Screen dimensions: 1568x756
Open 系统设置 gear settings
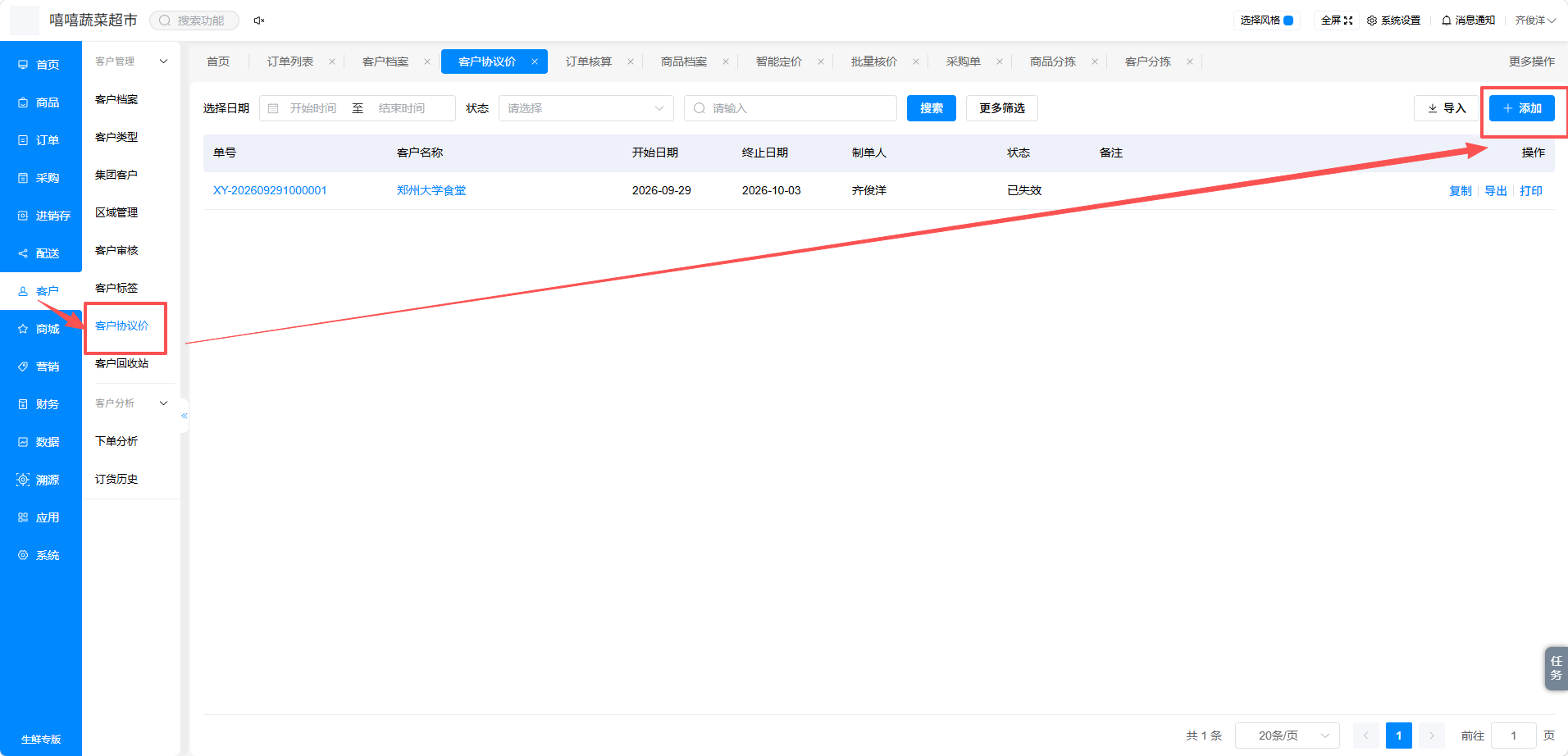point(1372,20)
